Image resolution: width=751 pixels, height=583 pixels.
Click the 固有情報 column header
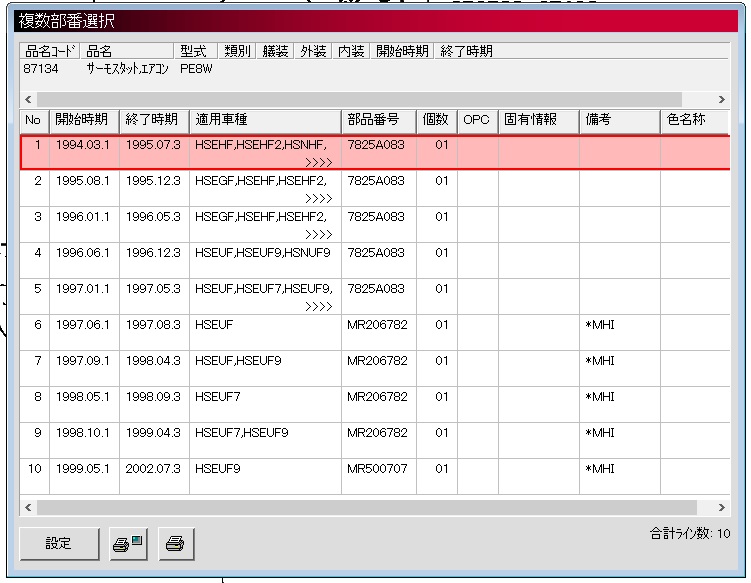tap(539, 120)
